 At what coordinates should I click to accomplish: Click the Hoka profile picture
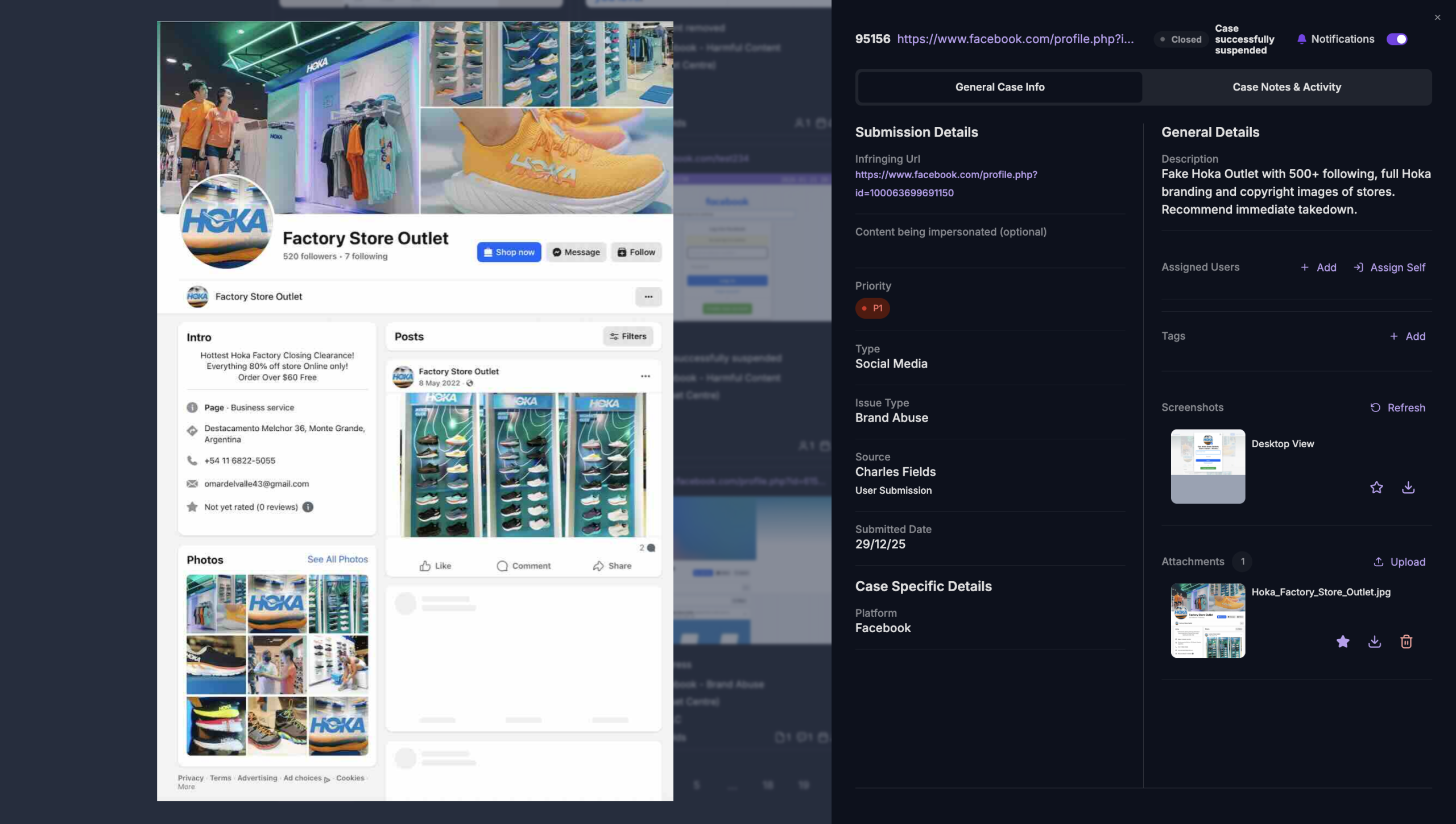[x=226, y=222]
